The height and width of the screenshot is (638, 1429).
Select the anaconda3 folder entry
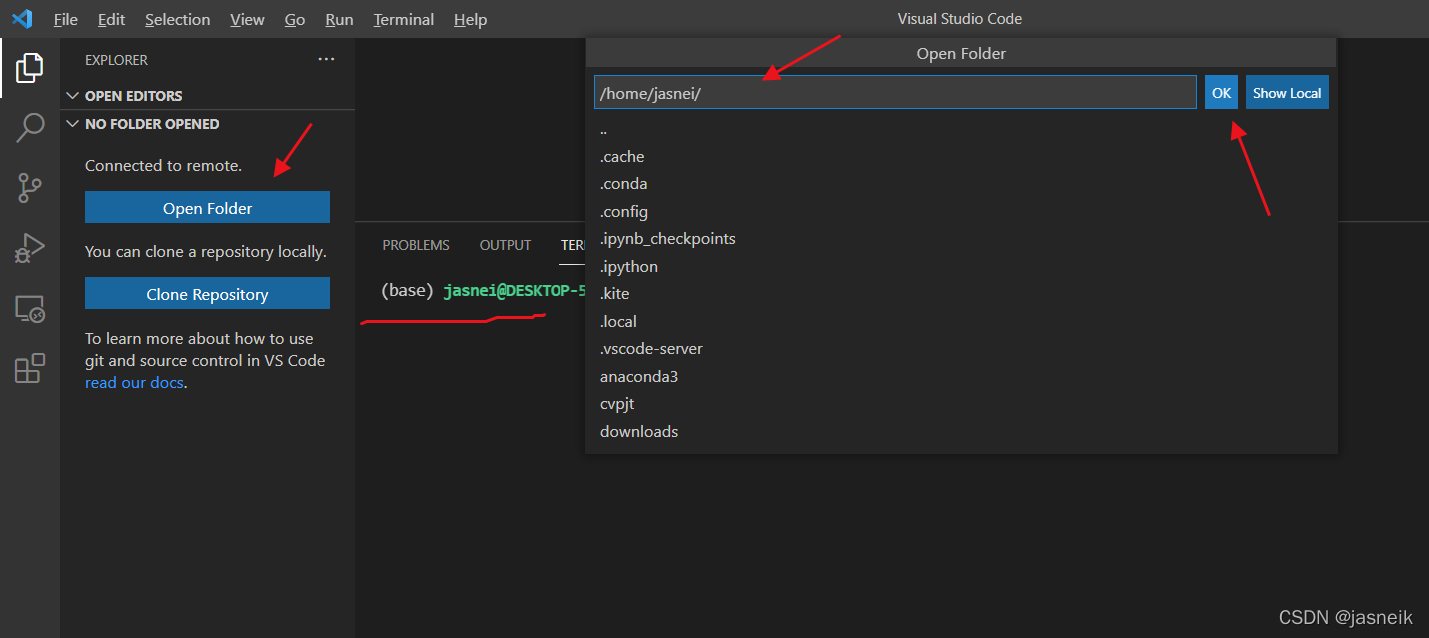961,377
